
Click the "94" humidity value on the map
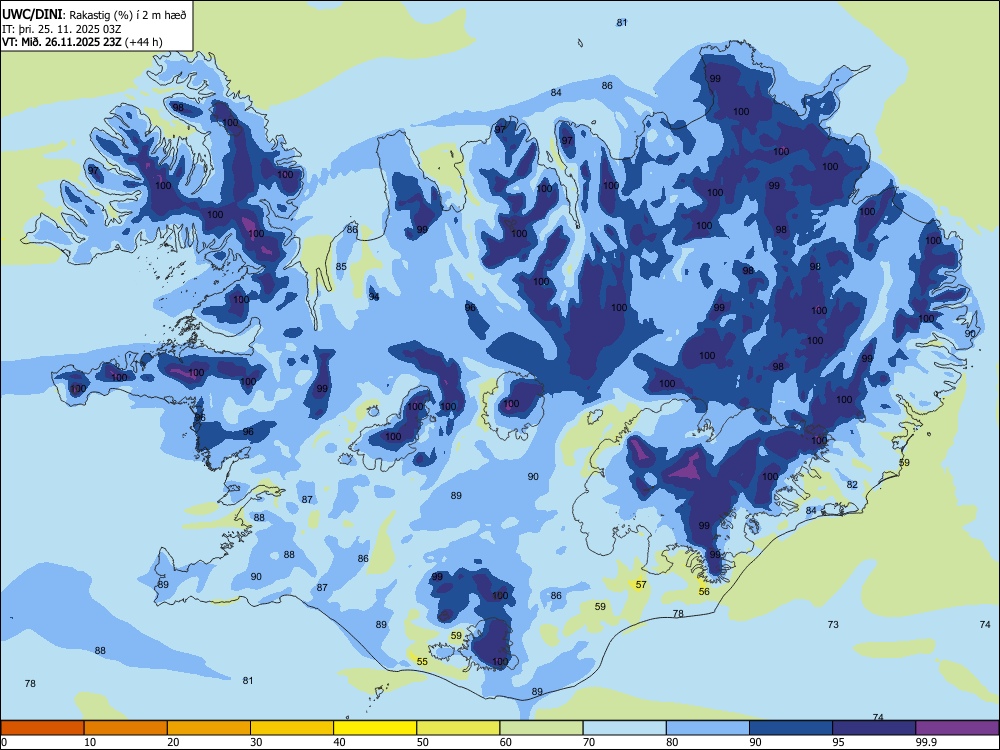point(374,297)
